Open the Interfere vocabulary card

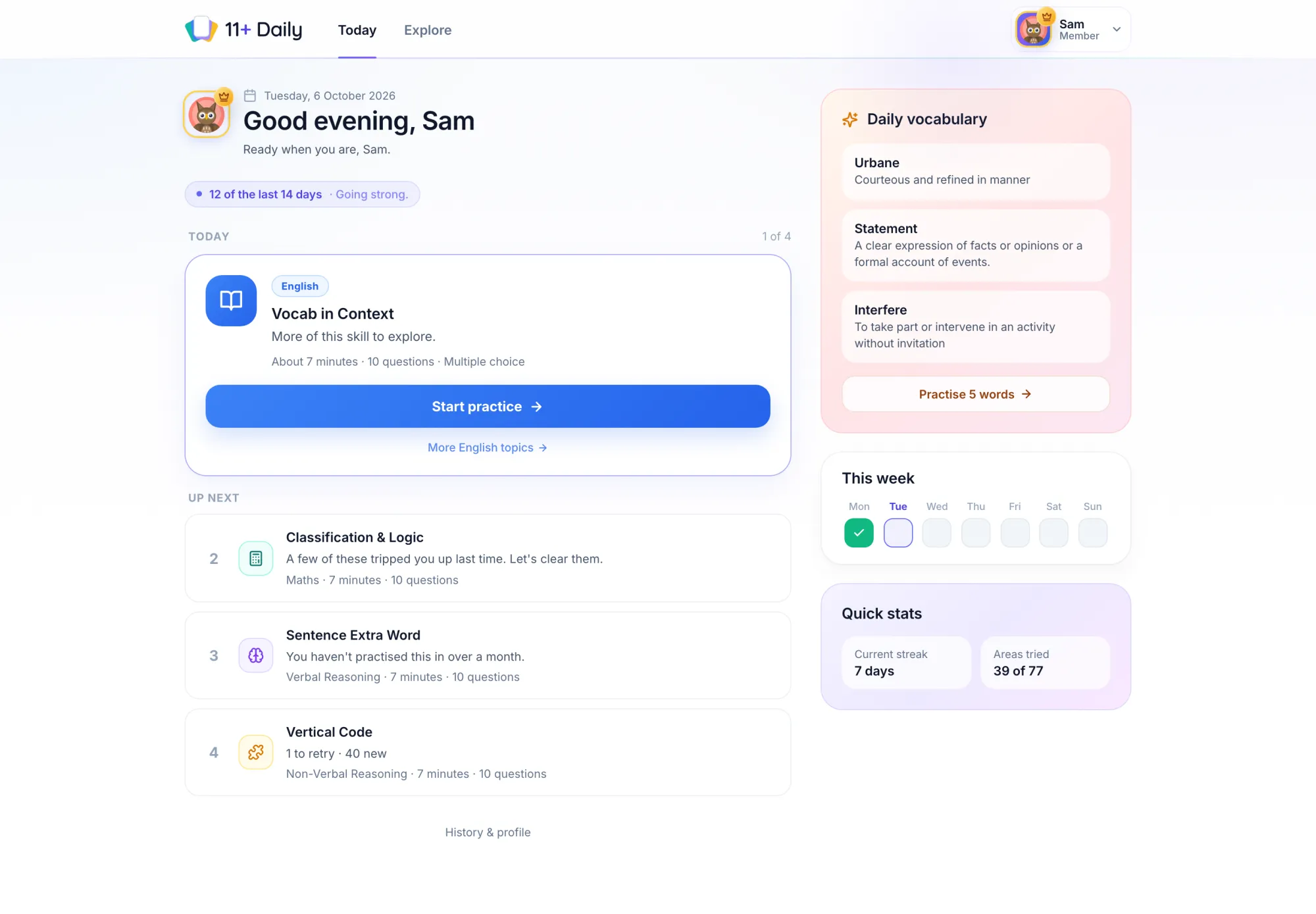click(x=976, y=326)
